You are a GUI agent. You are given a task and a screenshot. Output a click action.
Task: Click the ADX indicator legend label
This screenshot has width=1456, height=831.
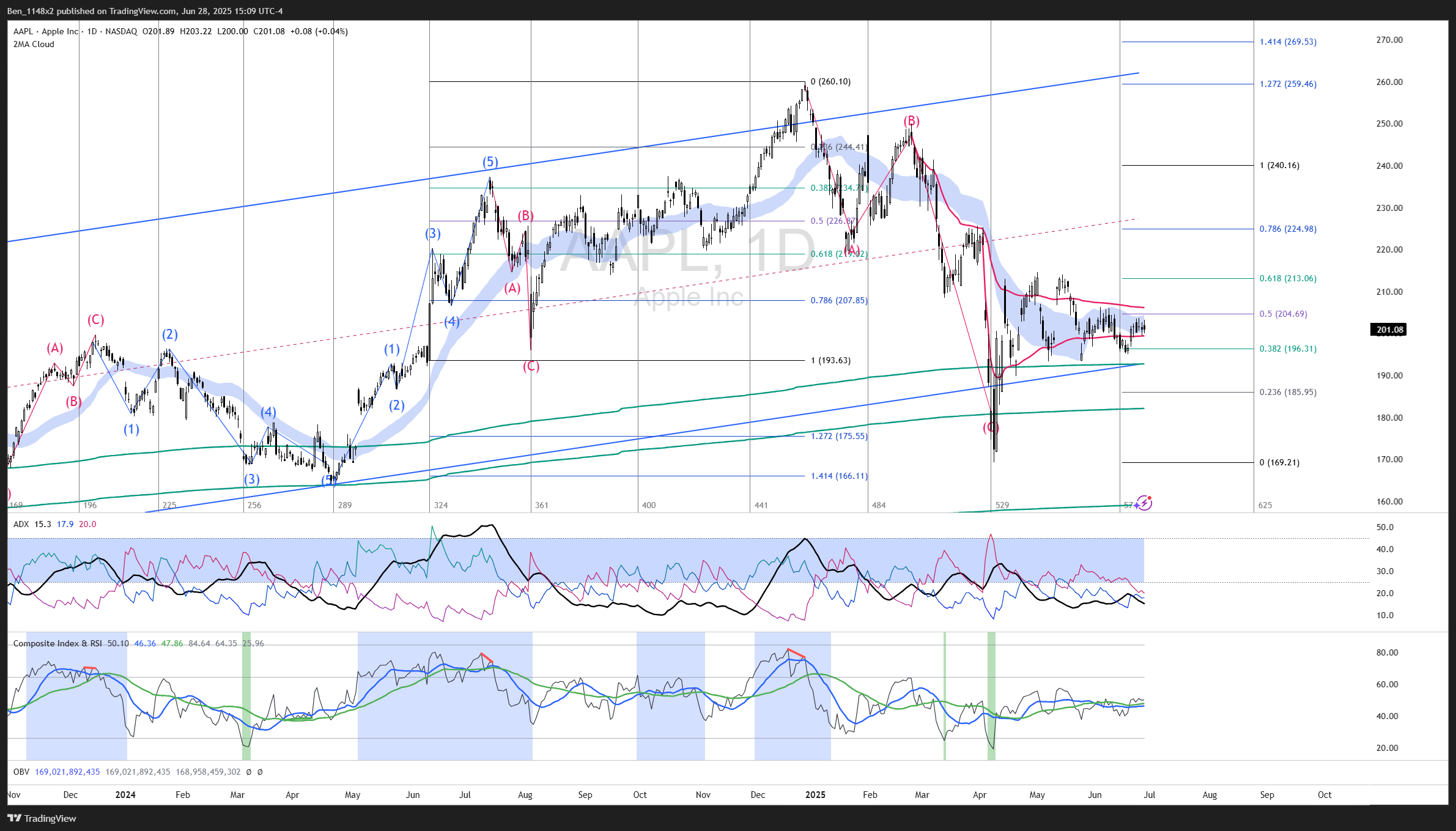point(21,524)
